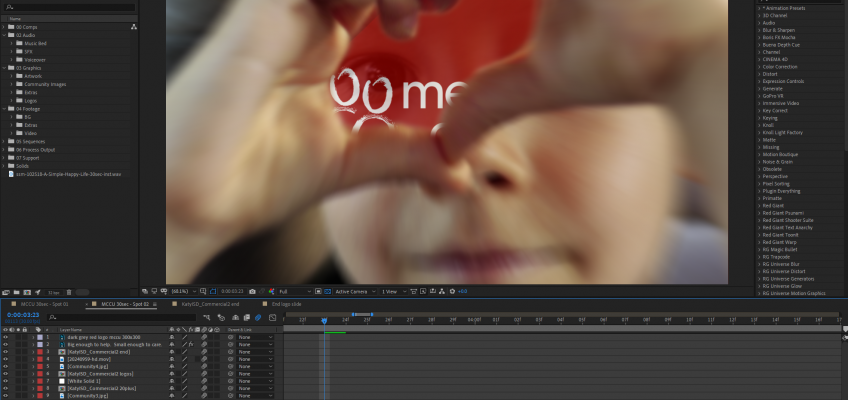This screenshot has height=400, width=848.
Task: Hide the White Solid 1 layer
Action: (x=5, y=381)
